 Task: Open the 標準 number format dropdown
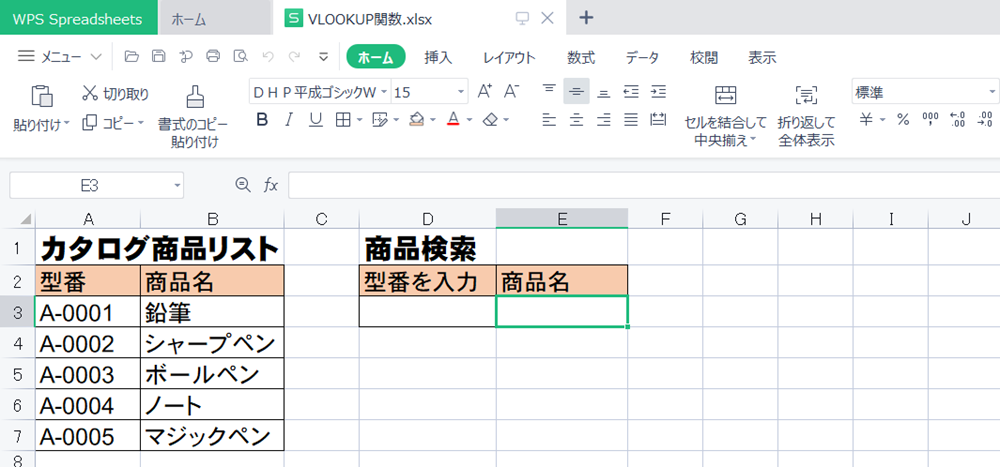click(x=992, y=92)
